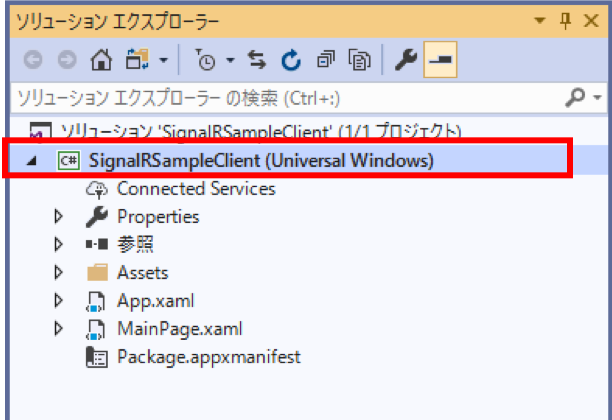Open the views switcher dropdown arrow
This screenshot has width=612, height=420.
click(x=164, y=60)
